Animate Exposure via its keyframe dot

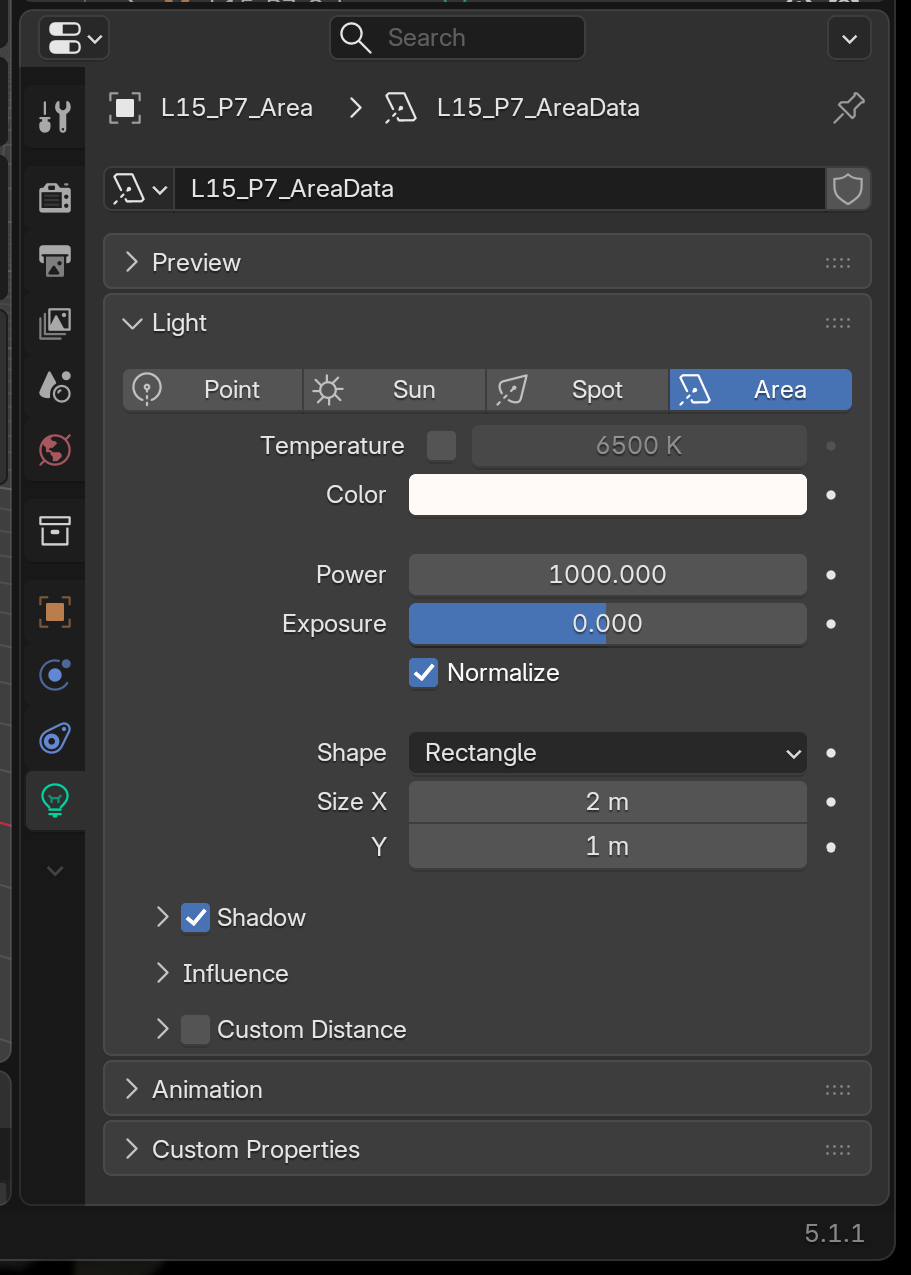(831, 624)
